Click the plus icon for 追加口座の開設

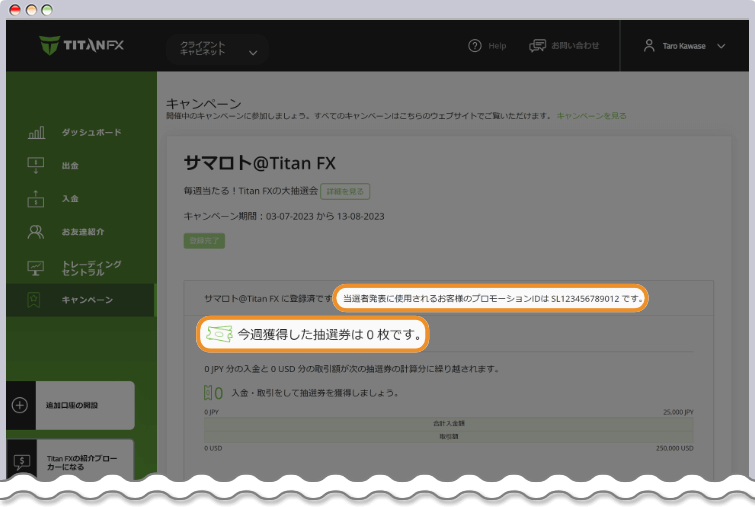pyautogui.click(x=20, y=405)
